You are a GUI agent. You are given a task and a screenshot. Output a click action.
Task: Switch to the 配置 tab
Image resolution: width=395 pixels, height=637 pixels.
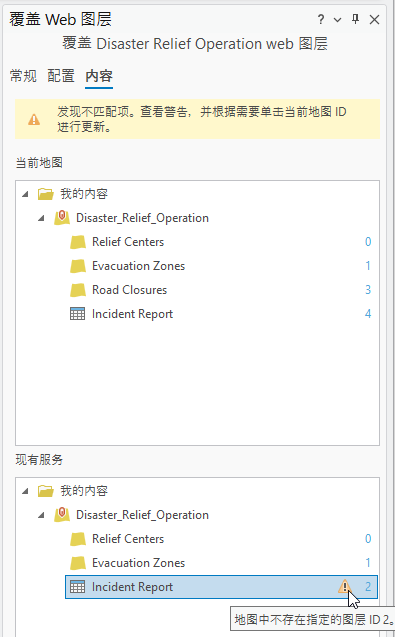(61, 76)
